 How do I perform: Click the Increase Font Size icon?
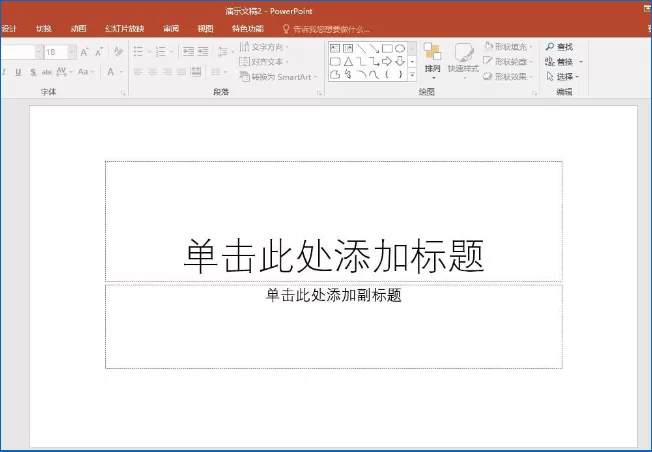click(84, 52)
